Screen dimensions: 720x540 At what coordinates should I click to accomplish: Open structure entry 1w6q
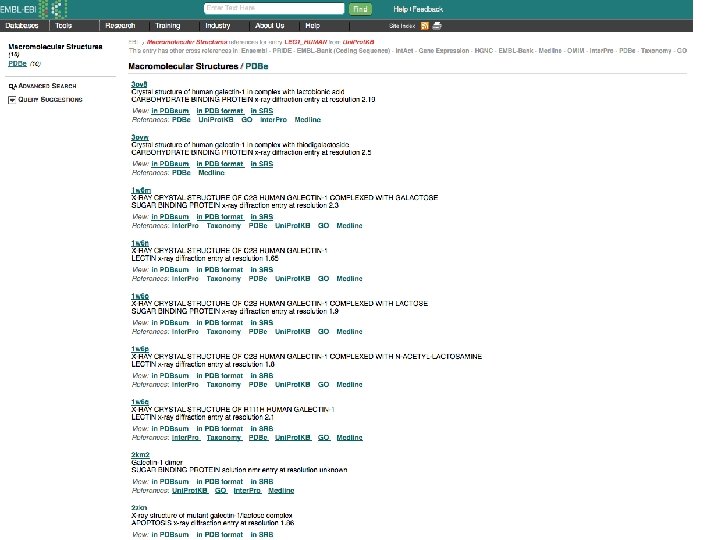point(140,402)
